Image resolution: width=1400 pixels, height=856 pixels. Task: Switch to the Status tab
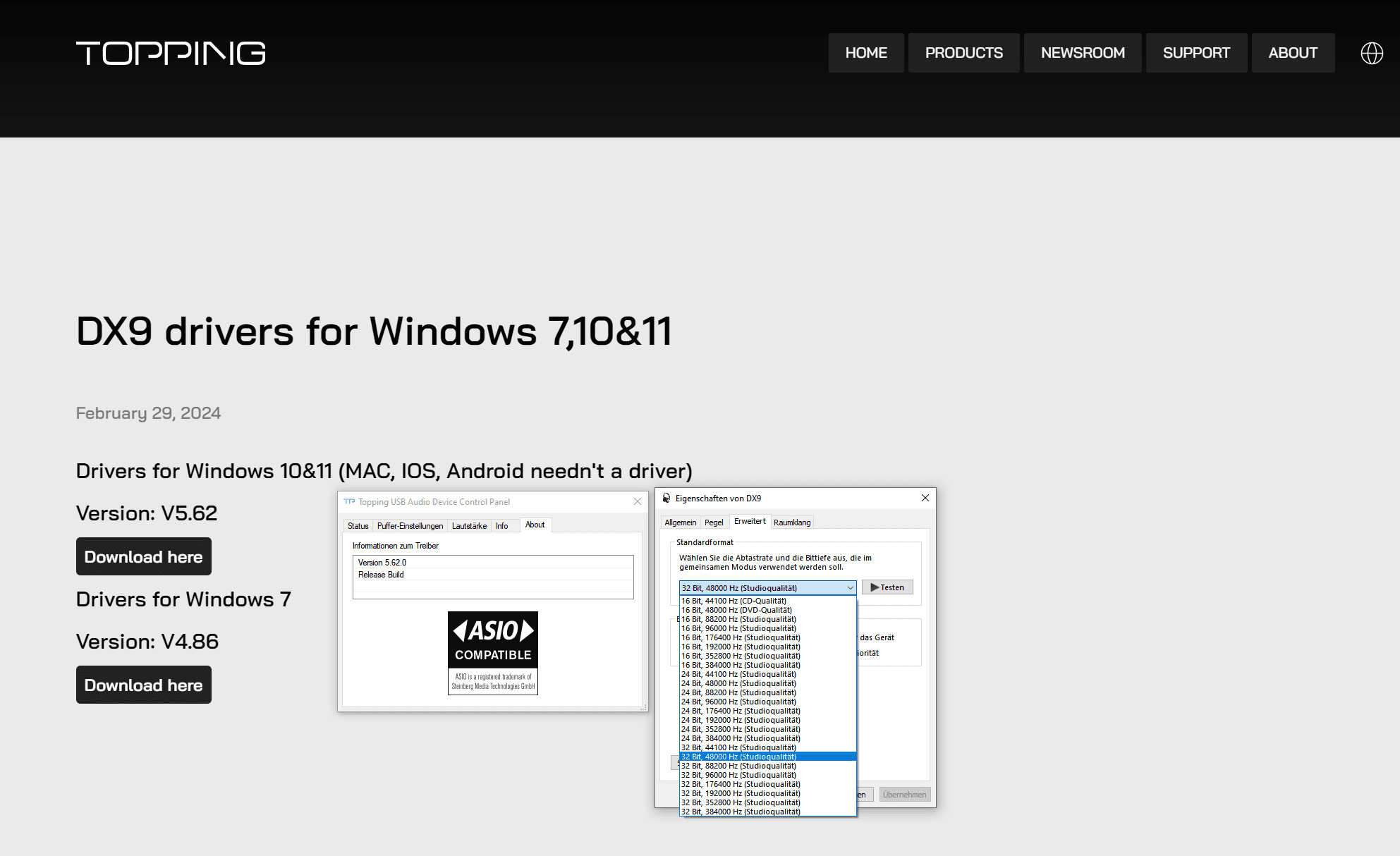click(x=358, y=526)
